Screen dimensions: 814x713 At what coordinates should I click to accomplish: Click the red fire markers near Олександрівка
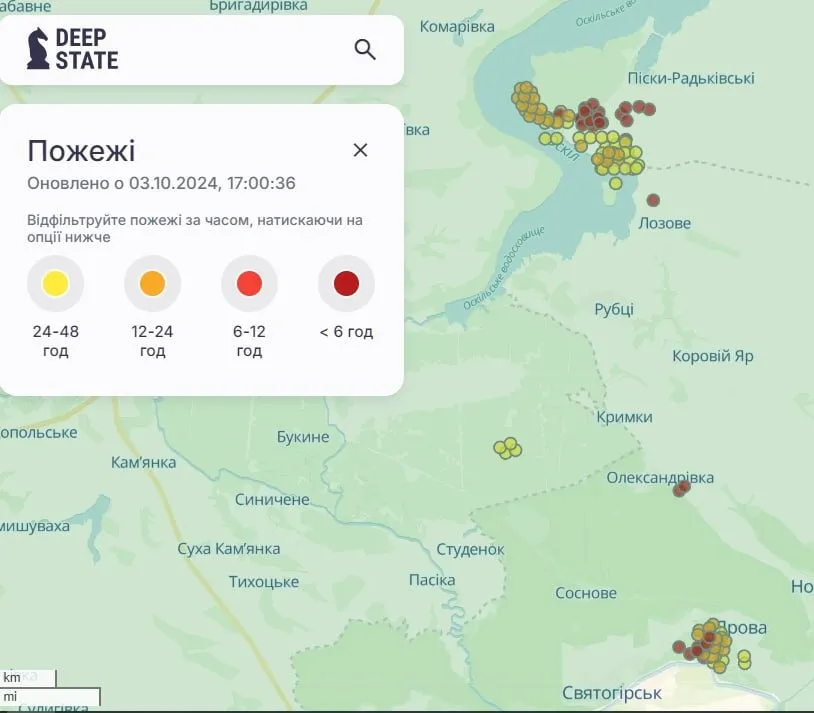pyautogui.click(x=682, y=489)
